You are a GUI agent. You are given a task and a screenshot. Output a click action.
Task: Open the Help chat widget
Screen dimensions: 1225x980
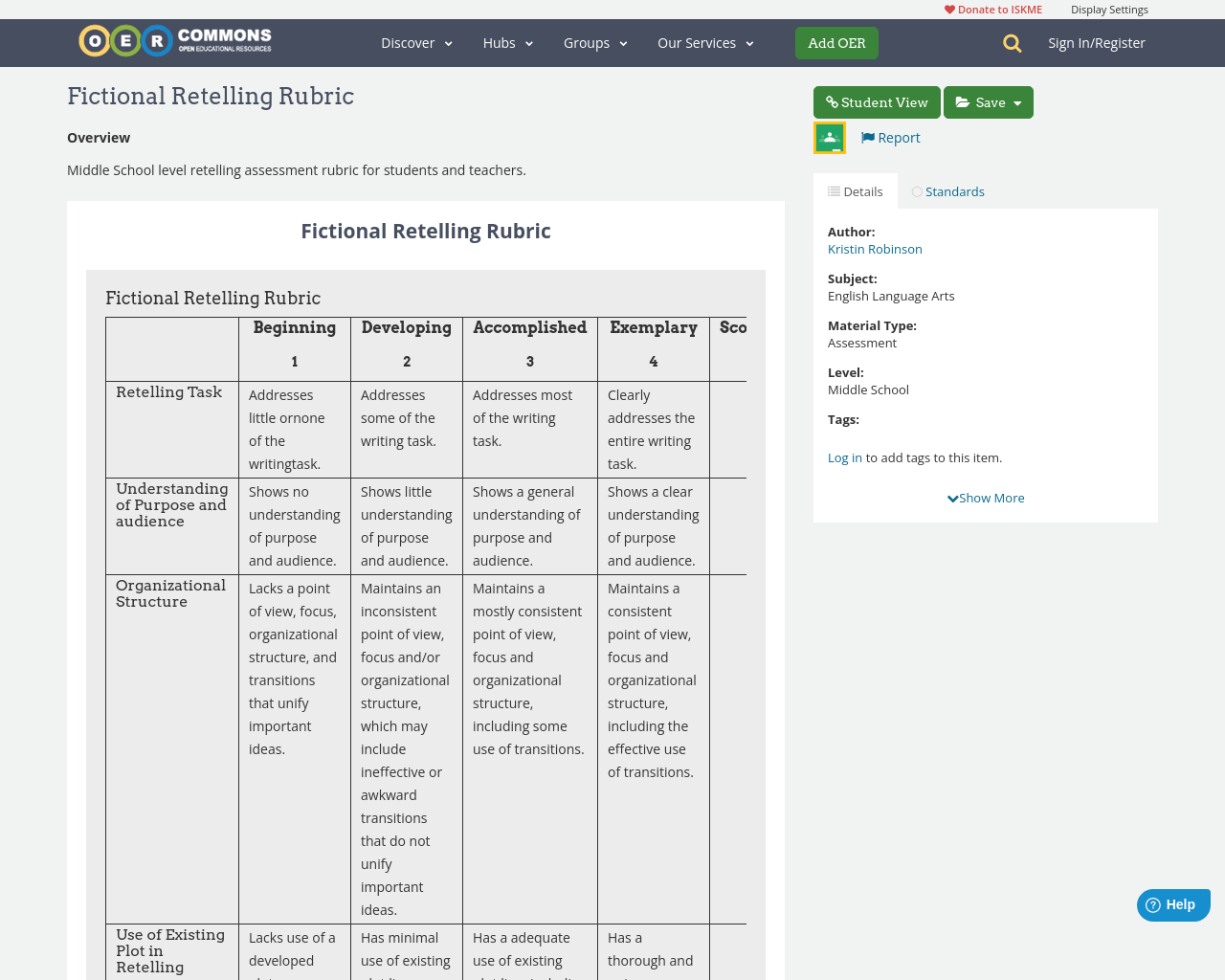tap(1173, 903)
